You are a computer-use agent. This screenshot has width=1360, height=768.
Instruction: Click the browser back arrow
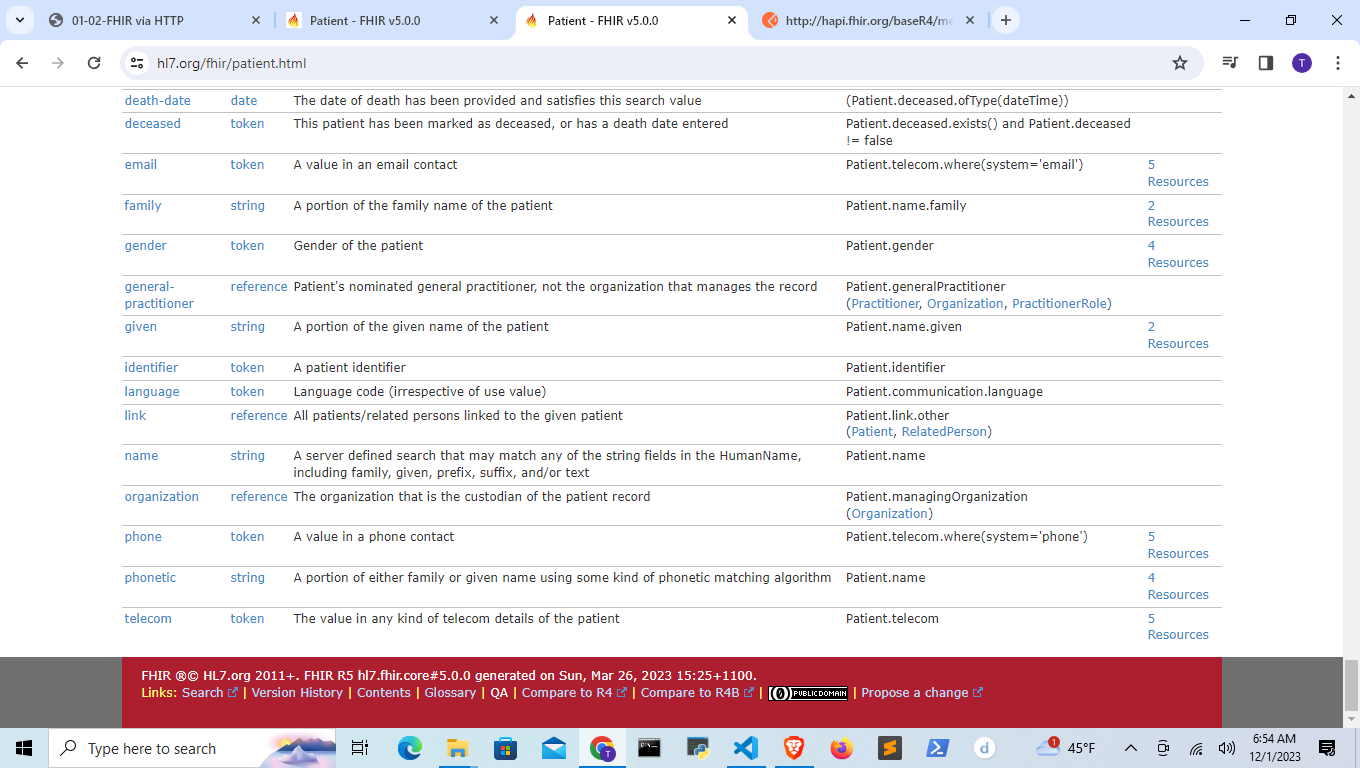pos(23,63)
